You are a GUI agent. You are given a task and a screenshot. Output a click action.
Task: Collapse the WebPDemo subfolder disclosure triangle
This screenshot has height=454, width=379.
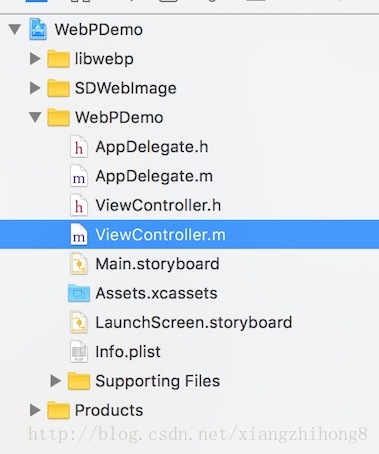(x=35, y=117)
